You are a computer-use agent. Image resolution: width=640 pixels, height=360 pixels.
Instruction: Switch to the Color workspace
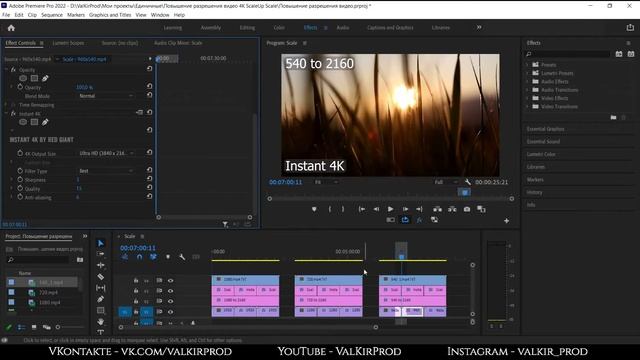pos(279,28)
